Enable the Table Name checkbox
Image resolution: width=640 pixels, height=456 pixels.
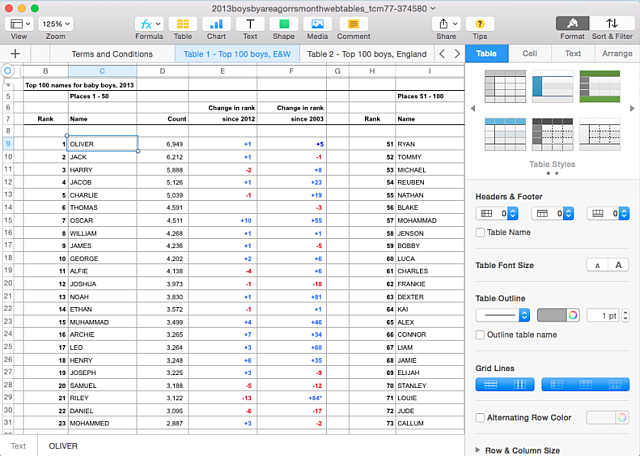coord(481,232)
